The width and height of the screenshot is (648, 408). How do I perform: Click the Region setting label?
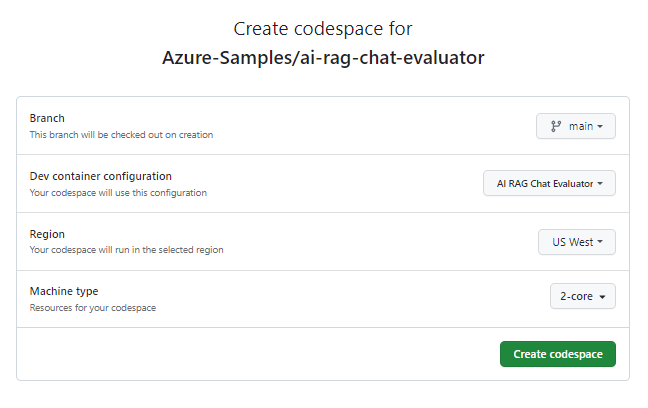coord(47,234)
